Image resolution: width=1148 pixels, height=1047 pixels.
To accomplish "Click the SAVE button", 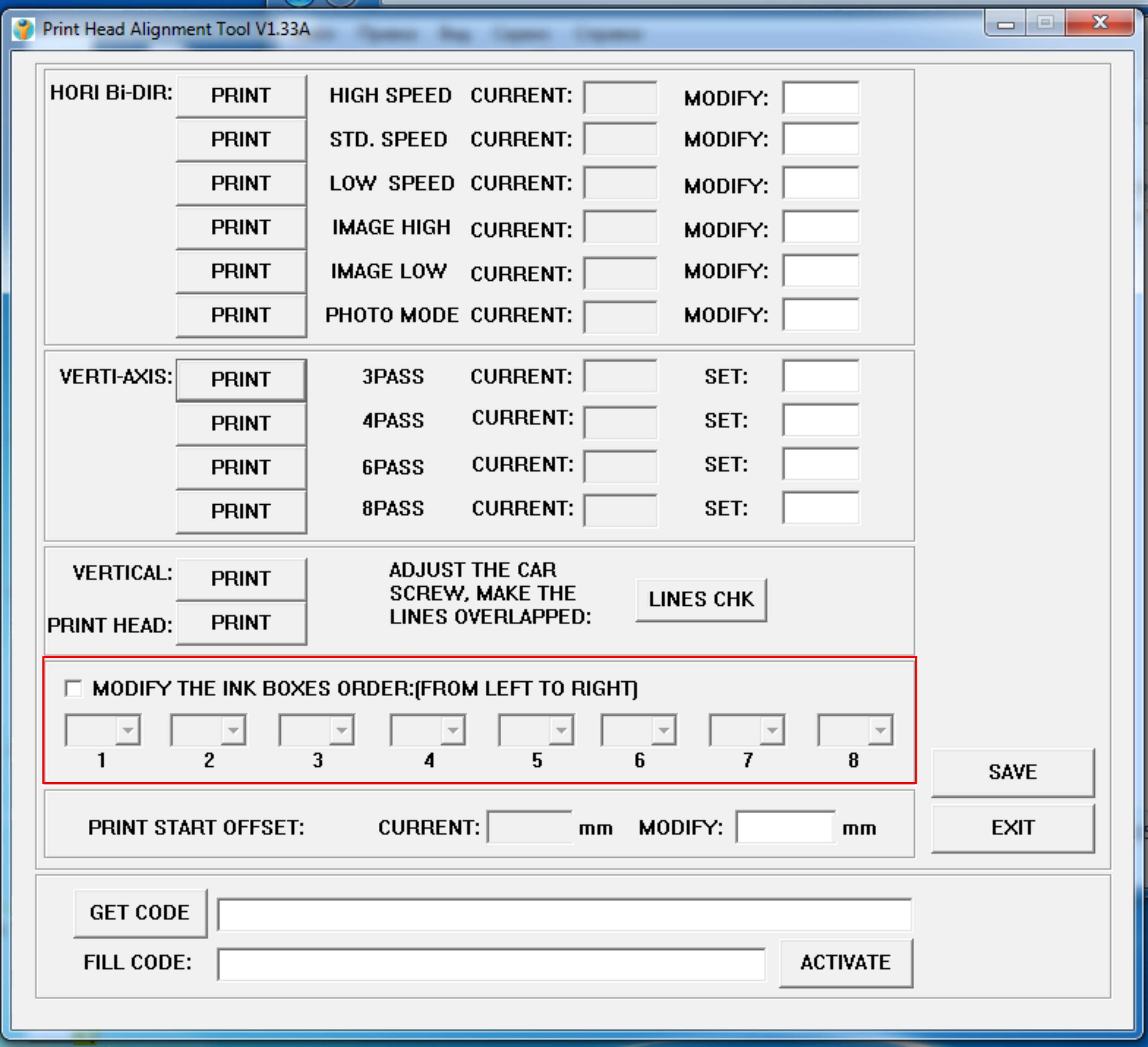I will click(x=1013, y=772).
